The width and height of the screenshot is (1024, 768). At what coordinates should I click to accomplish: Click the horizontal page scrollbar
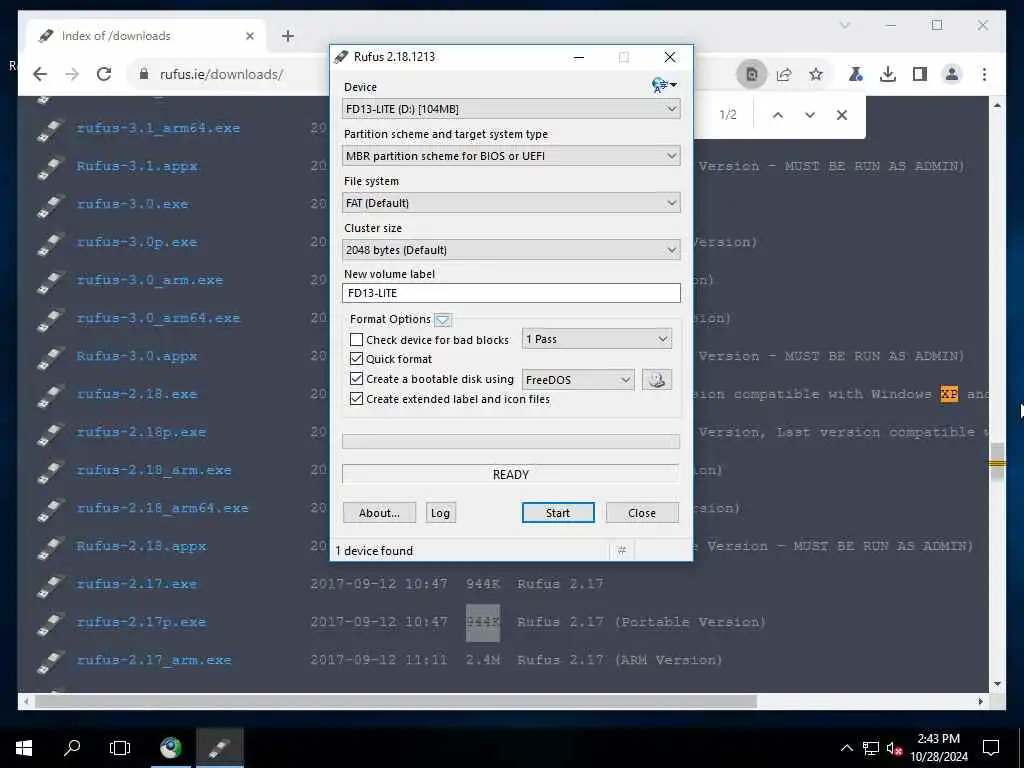pos(396,701)
